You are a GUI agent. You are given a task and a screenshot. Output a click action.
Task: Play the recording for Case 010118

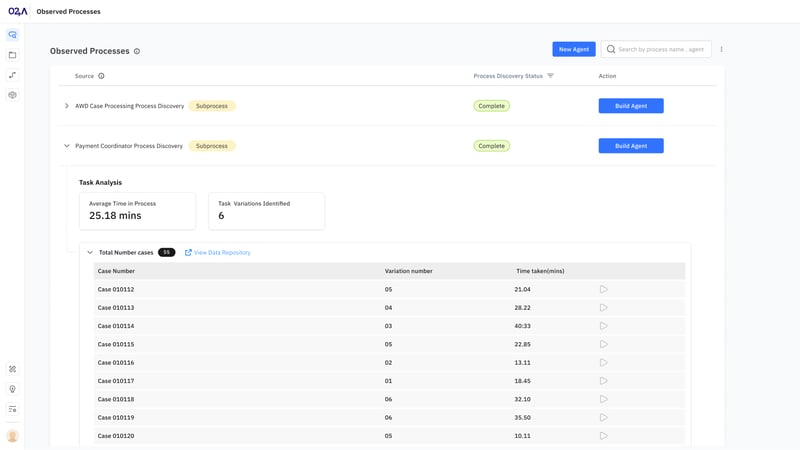coord(604,399)
